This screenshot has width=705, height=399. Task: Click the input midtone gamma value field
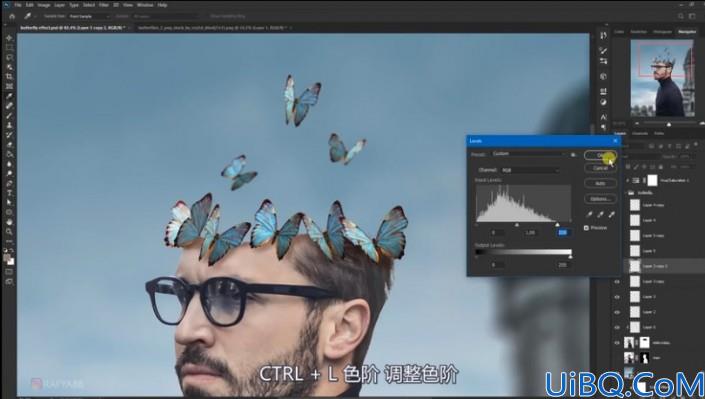pos(531,233)
